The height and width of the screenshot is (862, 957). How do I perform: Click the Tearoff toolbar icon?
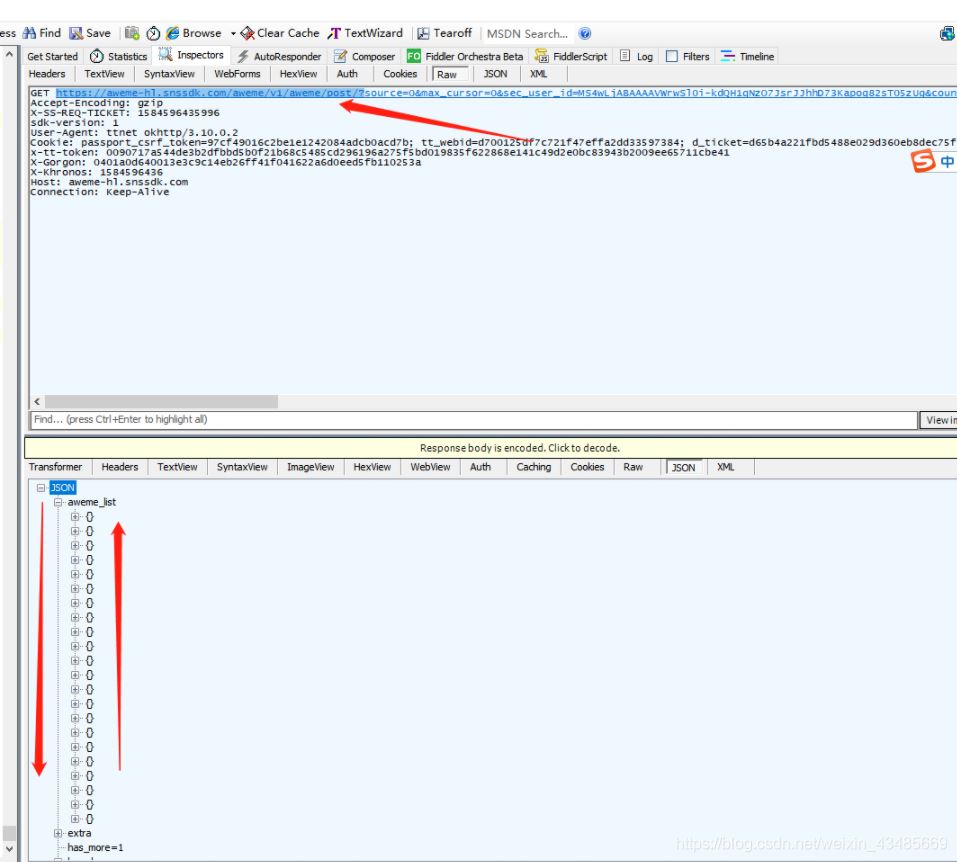[x=444, y=33]
